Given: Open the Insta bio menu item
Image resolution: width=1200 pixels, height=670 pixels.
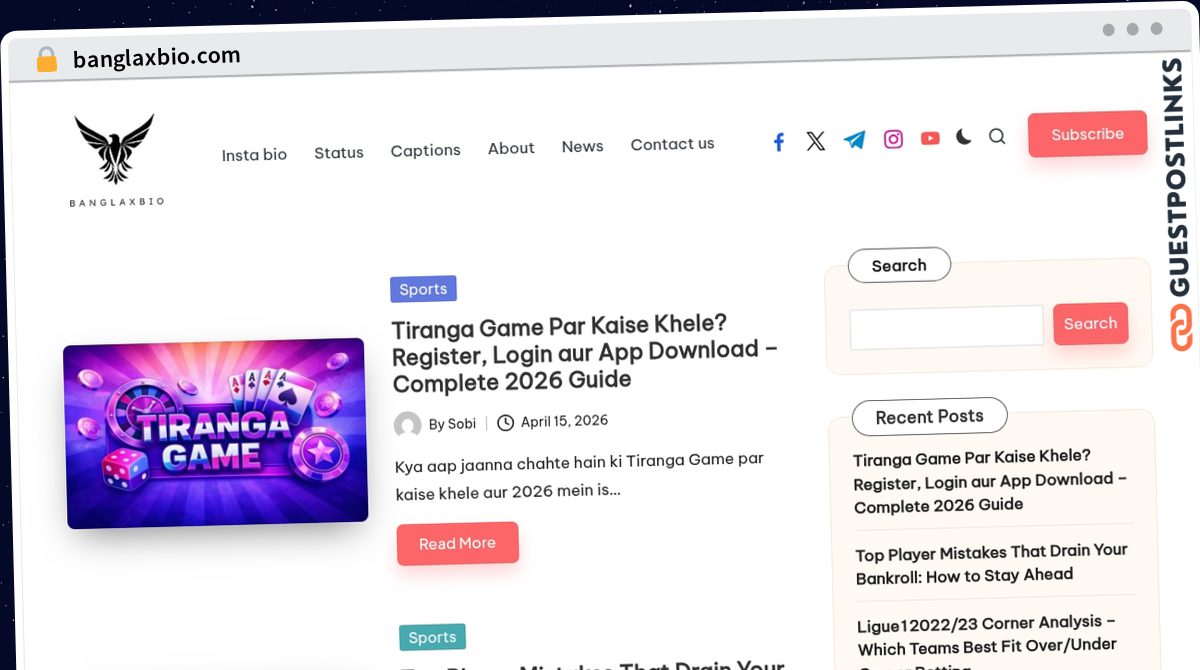Looking at the screenshot, I should [x=254, y=155].
